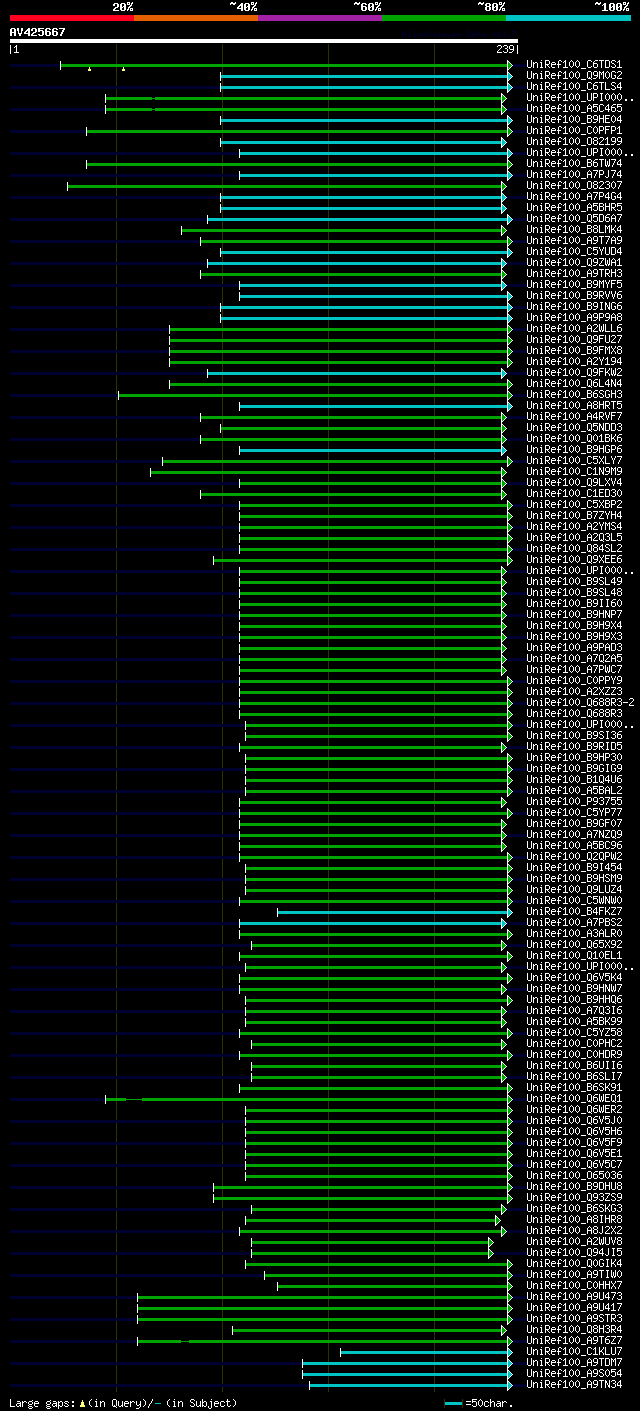This screenshot has height=1411, width=640.
Task: Click the orange ~40% legend segment
Action: 195,18
